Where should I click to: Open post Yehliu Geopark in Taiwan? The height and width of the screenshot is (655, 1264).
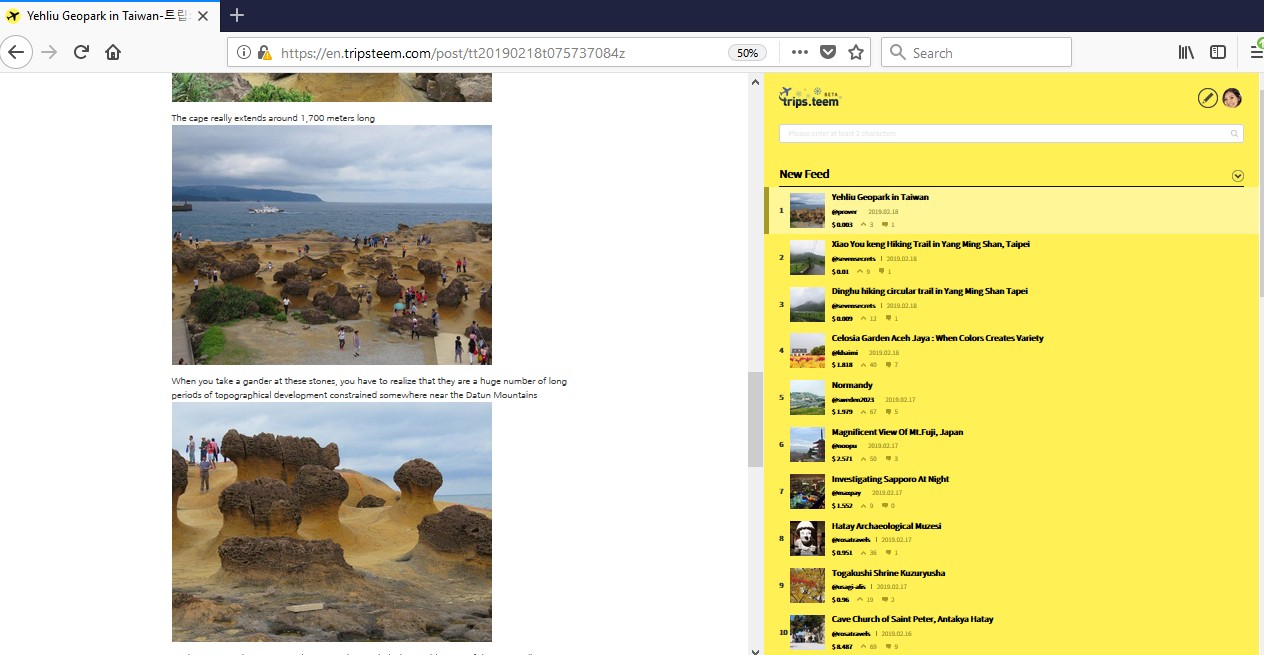pos(880,197)
